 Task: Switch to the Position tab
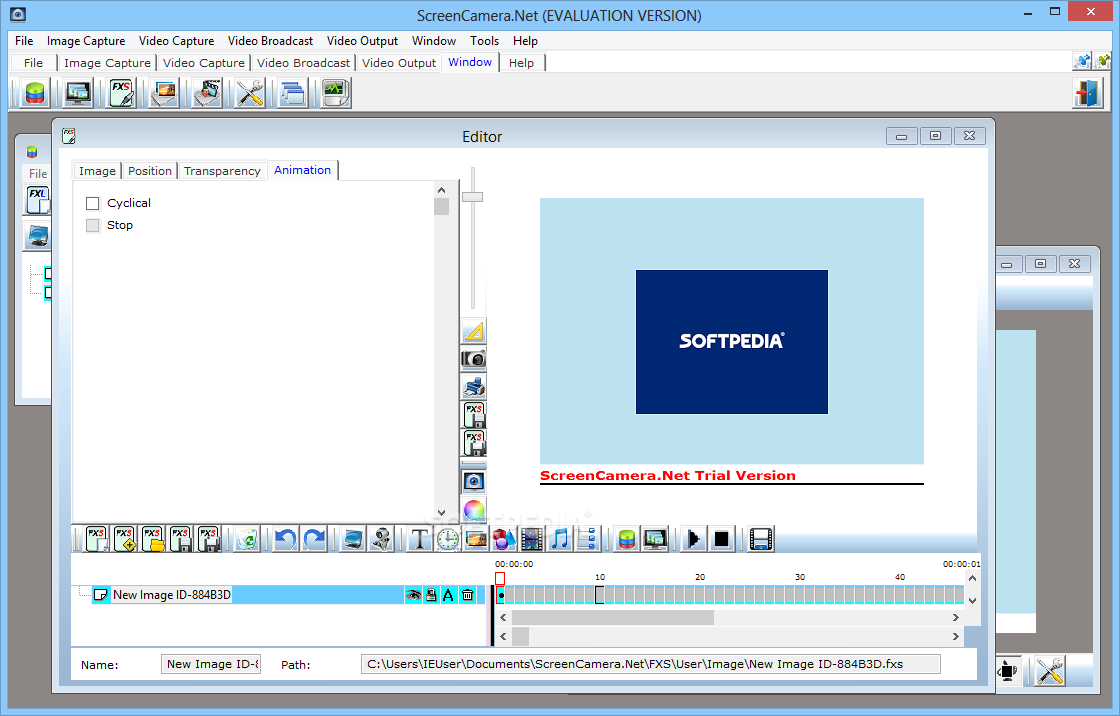[150, 171]
